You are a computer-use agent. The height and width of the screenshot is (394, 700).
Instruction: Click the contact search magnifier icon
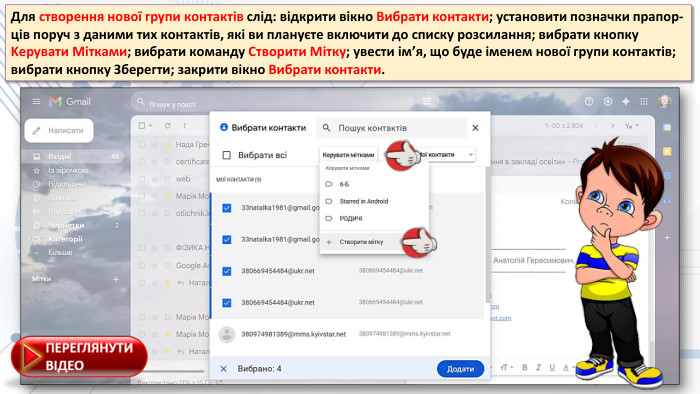tap(326, 128)
